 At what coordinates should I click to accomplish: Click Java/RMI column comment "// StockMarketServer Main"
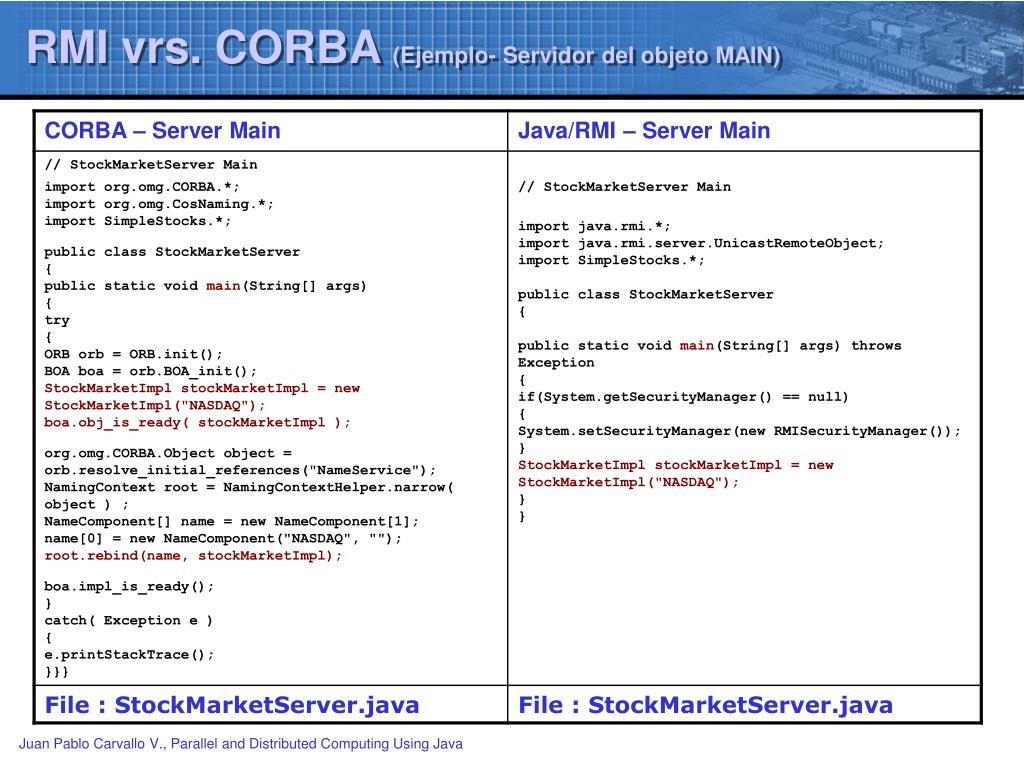pyautogui.click(x=624, y=187)
